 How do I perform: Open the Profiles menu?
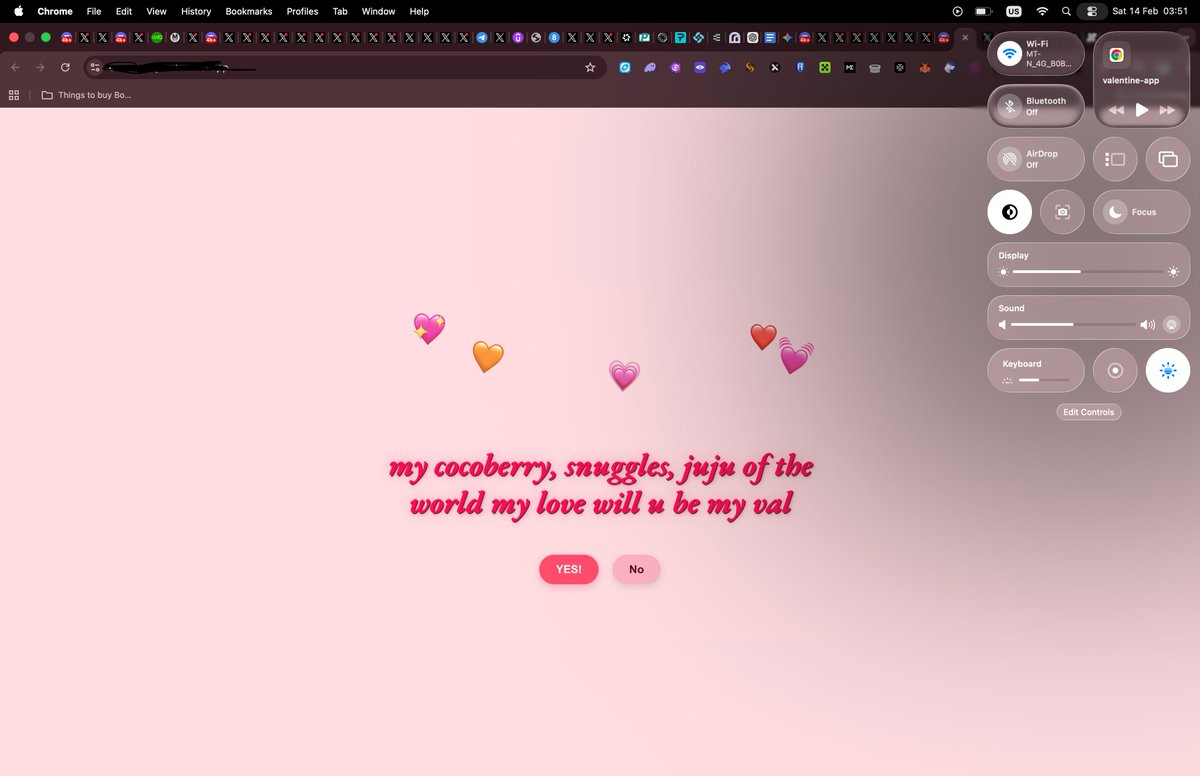302,11
